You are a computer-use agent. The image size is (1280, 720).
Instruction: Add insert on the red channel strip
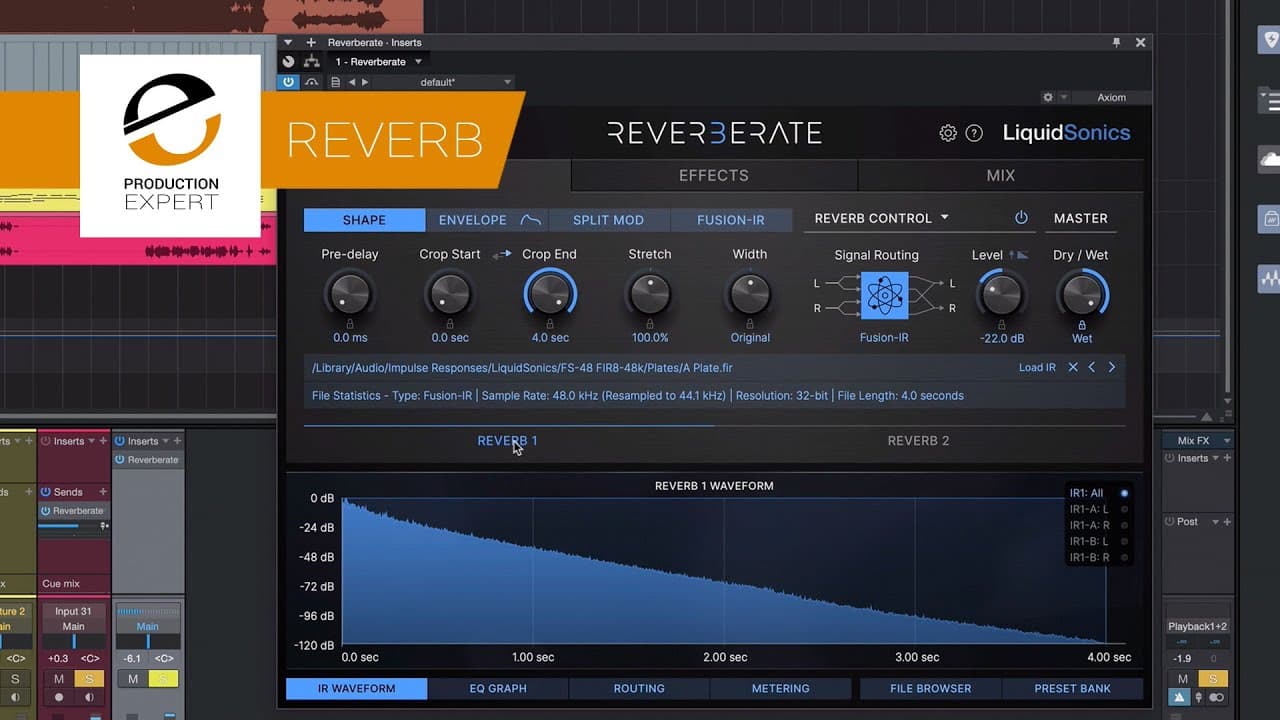(103, 441)
